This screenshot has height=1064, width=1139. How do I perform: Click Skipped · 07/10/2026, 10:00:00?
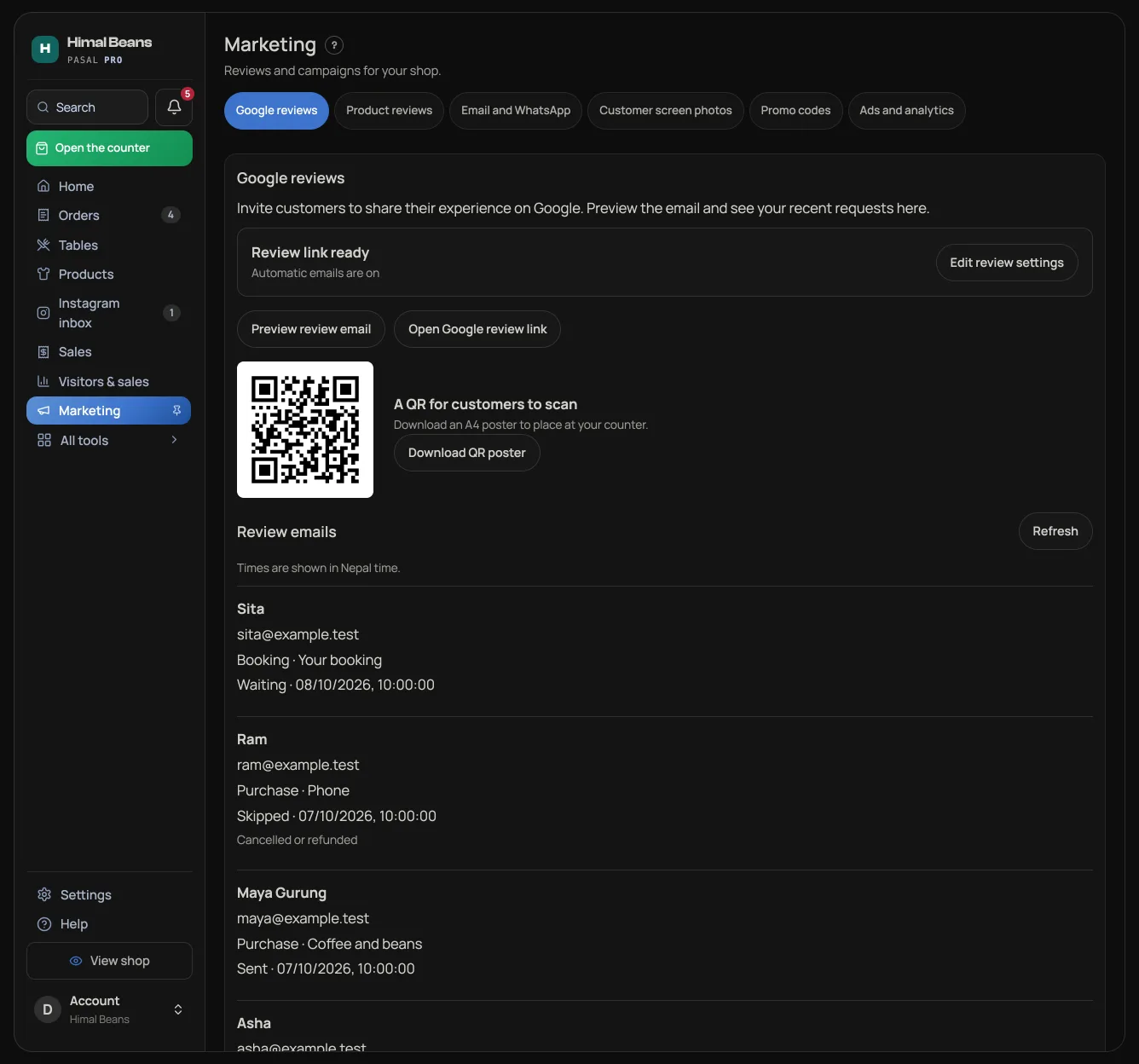click(337, 816)
